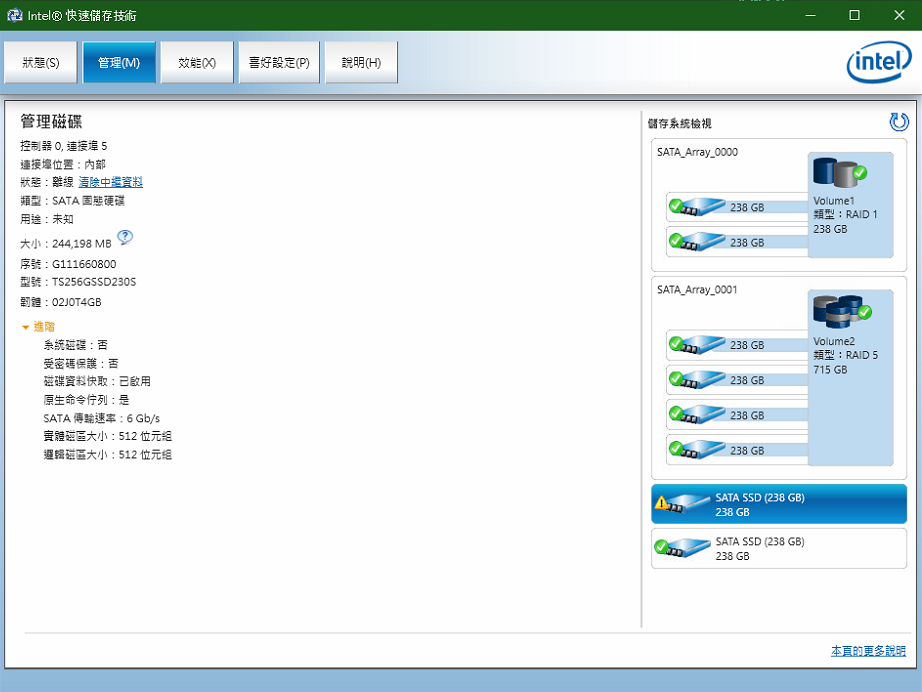Click the 類型：RAID 1 text under Volume1
Viewport: 922px width, 692px height.
click(845, 215)
